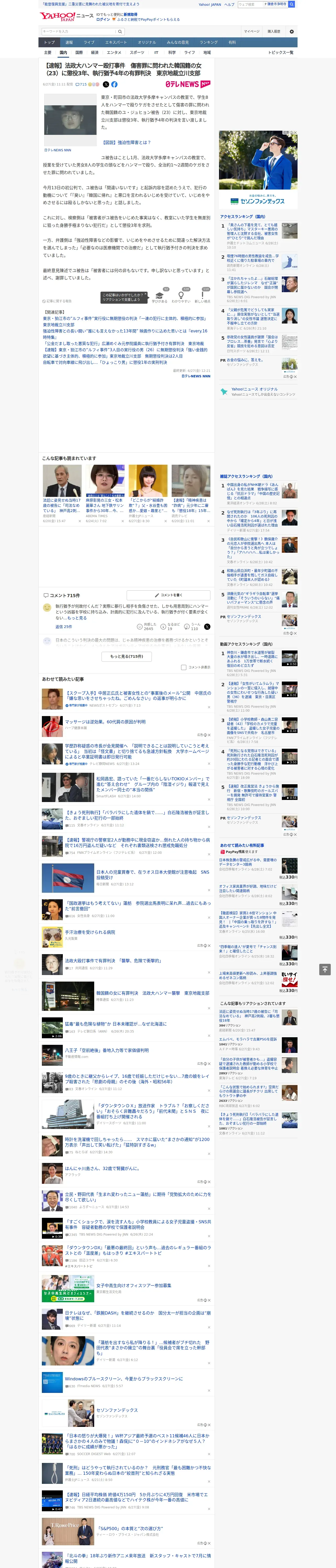
Task: Share the article on Facebook
Action: point(114,85)
